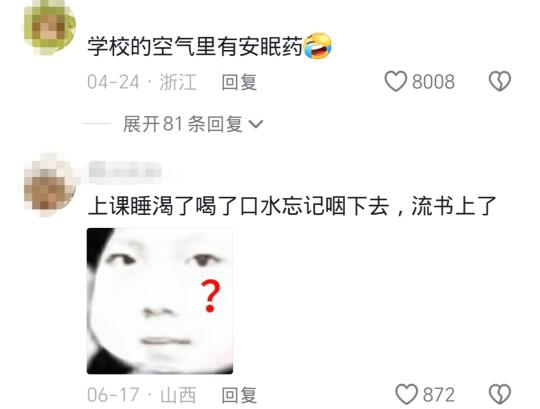540x409 pixels.
Task: Tap the red question mark on the meme
Action: [210, 296]
